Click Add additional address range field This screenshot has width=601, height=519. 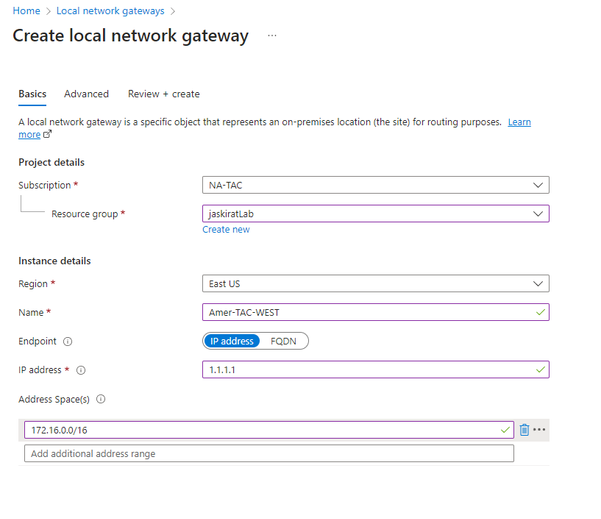(x=268, y=454)
